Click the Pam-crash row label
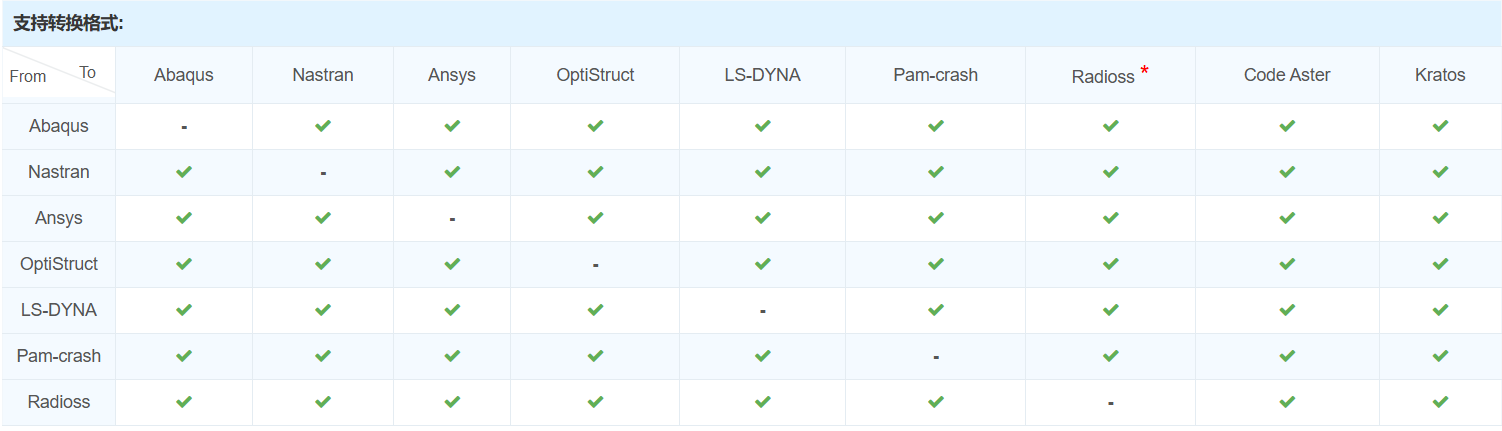1502x431 pixels. [x=59, y=356]
